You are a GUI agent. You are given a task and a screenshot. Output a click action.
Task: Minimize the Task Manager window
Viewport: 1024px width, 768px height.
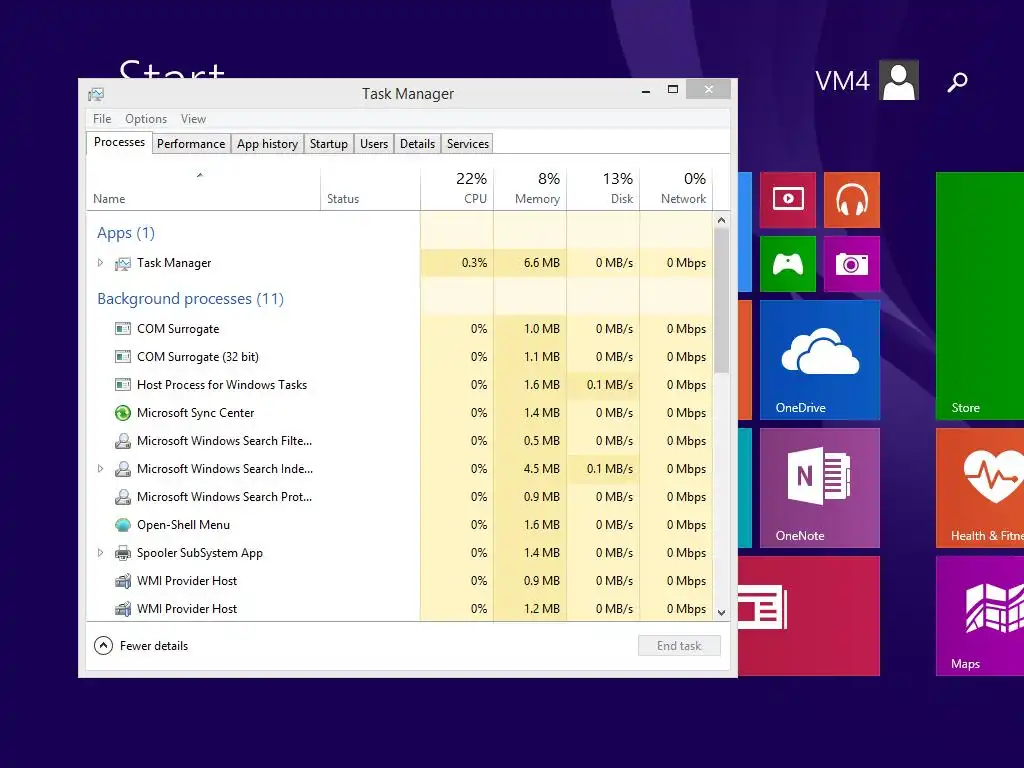[646, 90]
